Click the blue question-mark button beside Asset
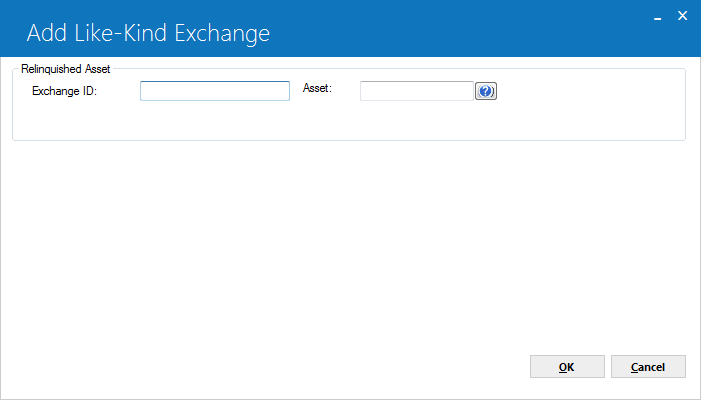This screenshot has width=701, height=400. coord(486,91)
